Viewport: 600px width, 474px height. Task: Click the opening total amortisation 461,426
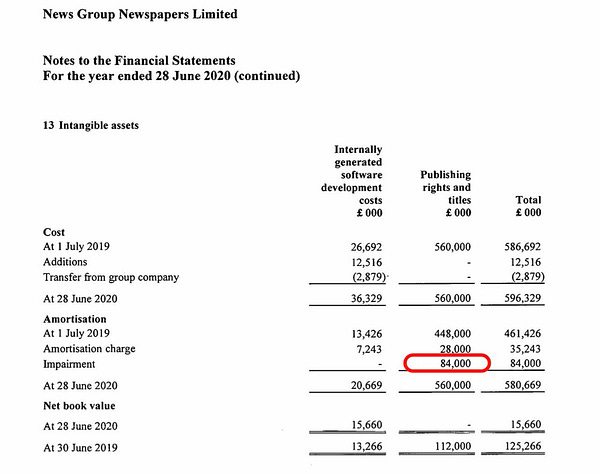click(x=522, y=334)
